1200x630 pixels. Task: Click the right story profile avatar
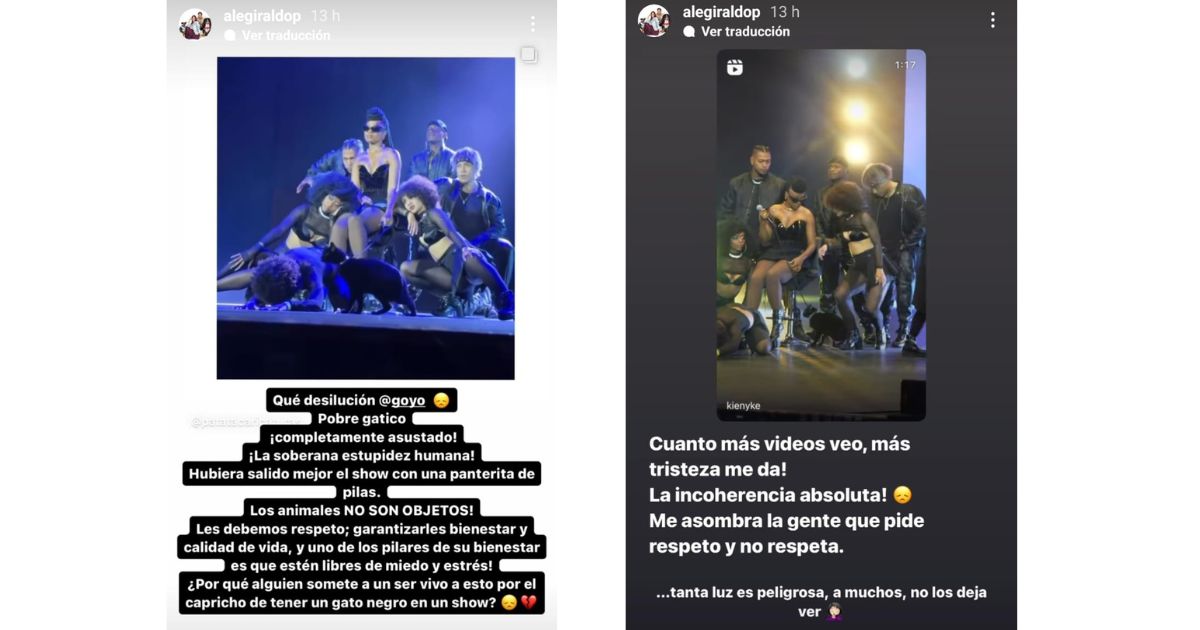654,21
